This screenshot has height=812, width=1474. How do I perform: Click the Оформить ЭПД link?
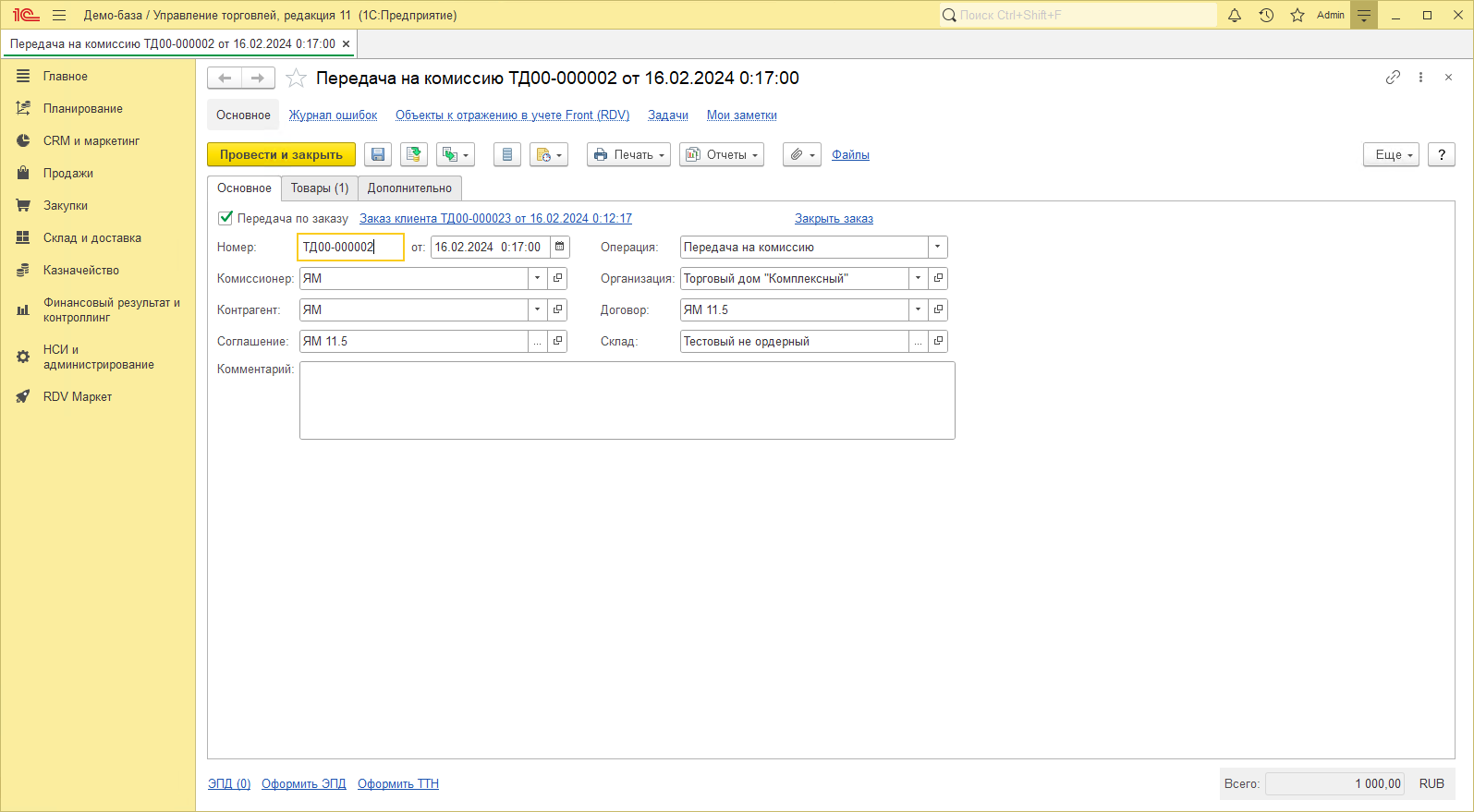click(x=303, y=784)
